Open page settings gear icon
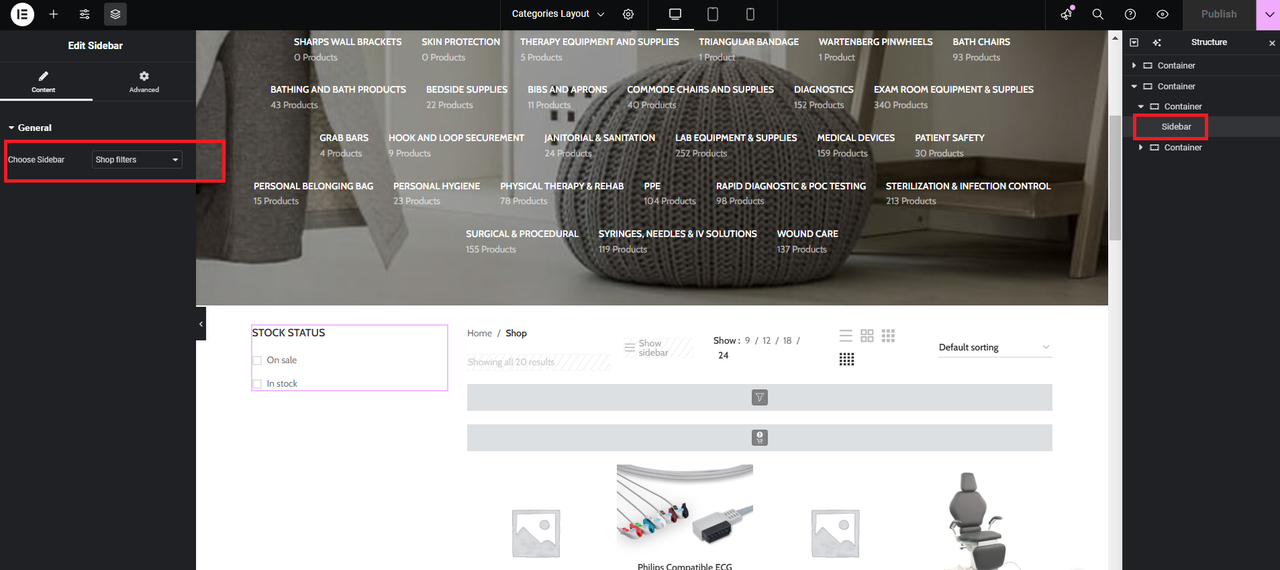The image size is (1280, 570). (628, 14)
